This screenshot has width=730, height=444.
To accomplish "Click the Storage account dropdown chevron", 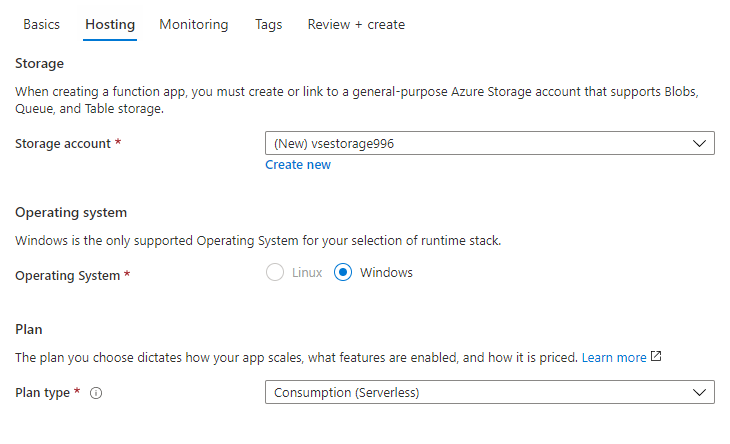I will point(699,143).
